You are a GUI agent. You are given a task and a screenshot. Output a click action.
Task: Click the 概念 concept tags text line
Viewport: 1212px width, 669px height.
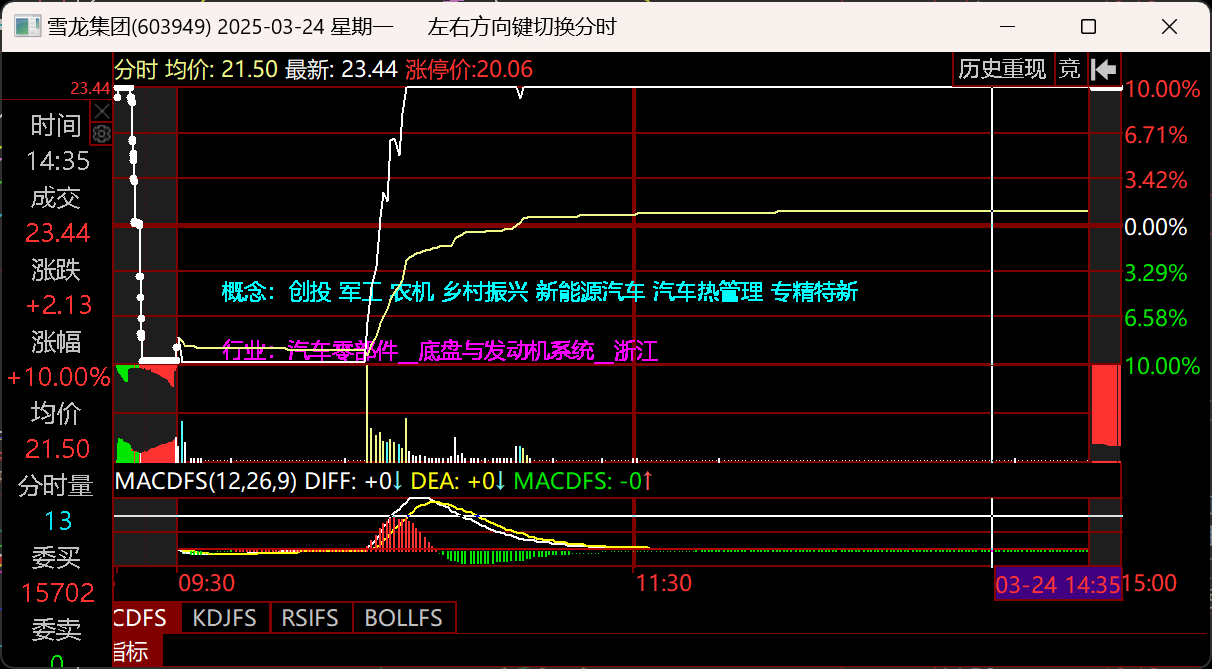(539, 292)
